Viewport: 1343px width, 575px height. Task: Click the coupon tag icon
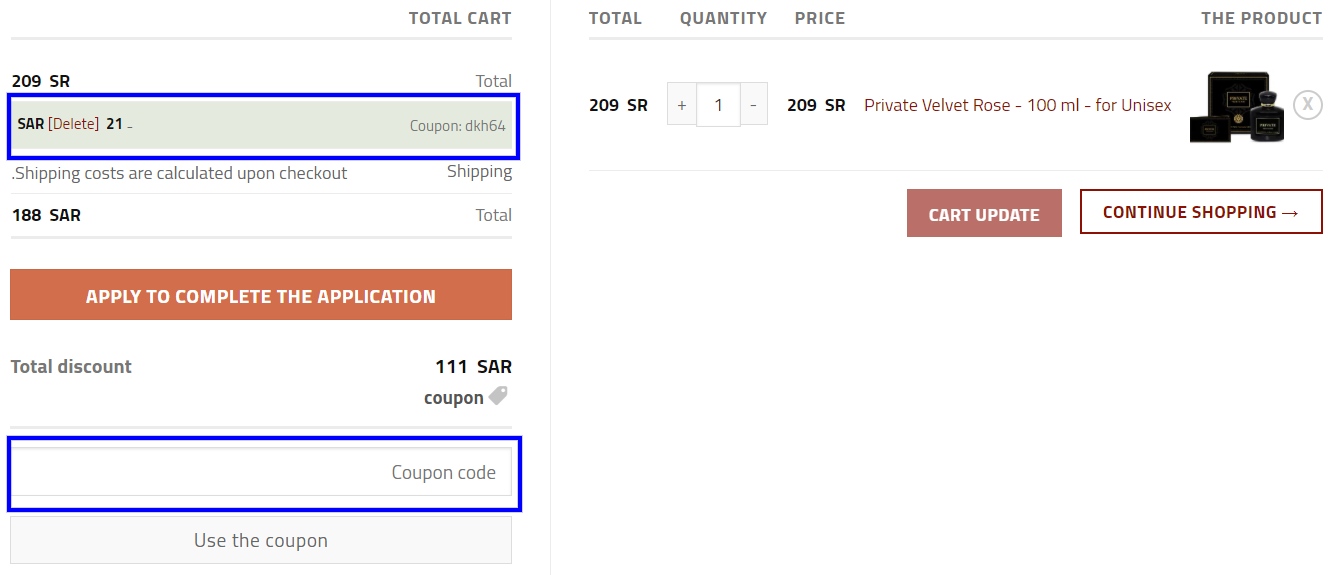(x=497, y=397)
